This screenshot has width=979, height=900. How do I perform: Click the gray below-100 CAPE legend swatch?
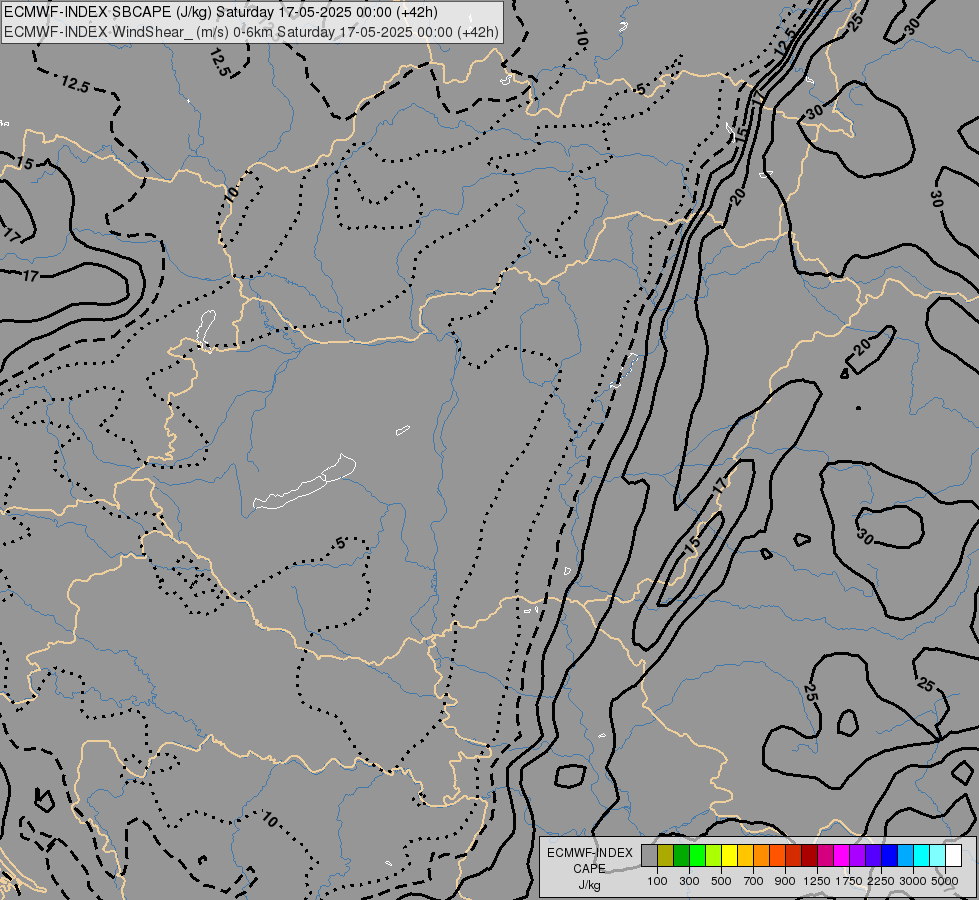(649, 856)
